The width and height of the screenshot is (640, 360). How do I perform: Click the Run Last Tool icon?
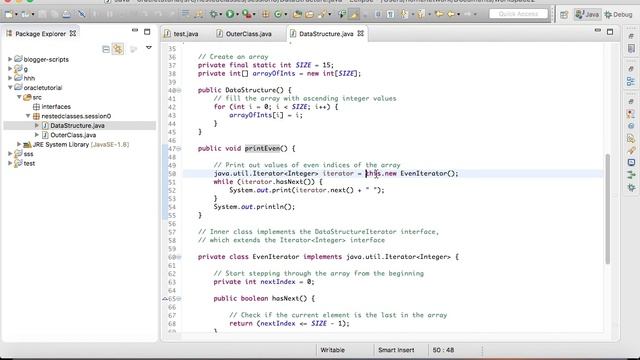[x=247, y=14]
